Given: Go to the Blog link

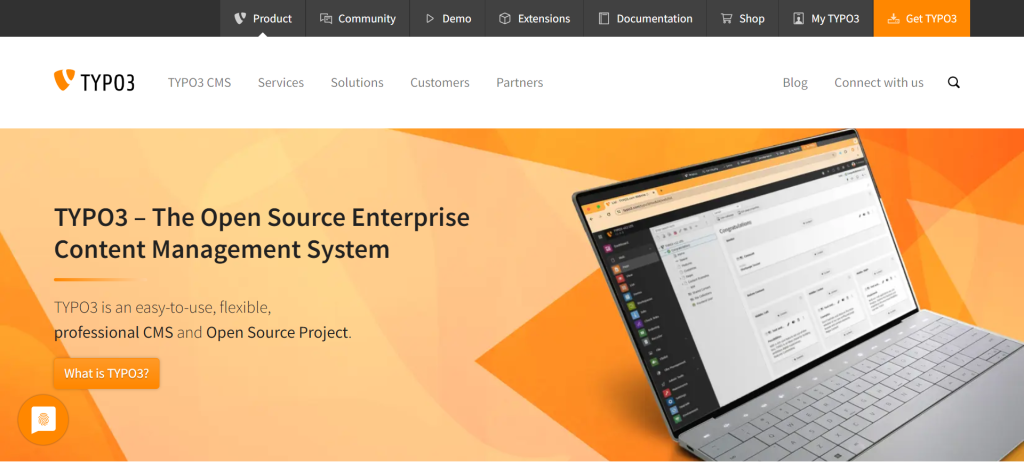Looking at the screenshot, I should pos(795,82).
